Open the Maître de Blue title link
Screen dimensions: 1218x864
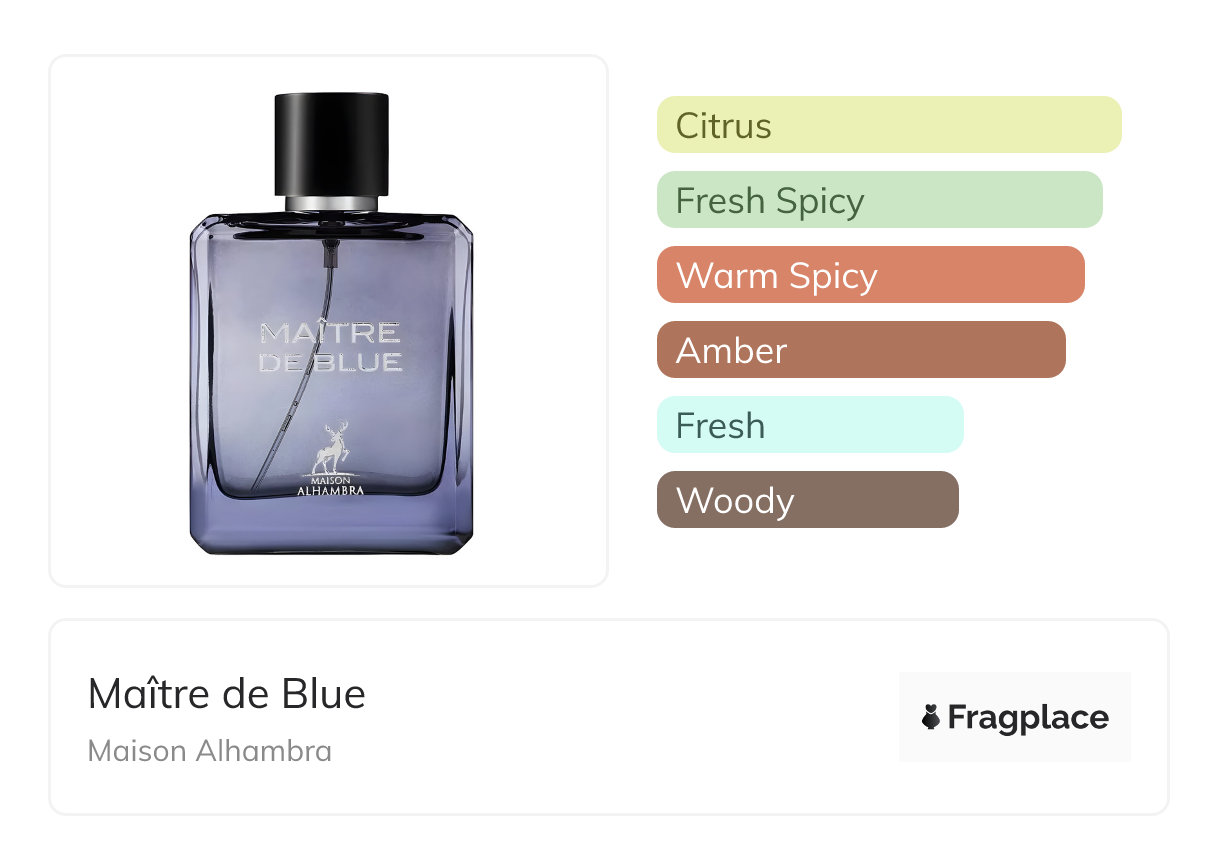click(227, 694)
